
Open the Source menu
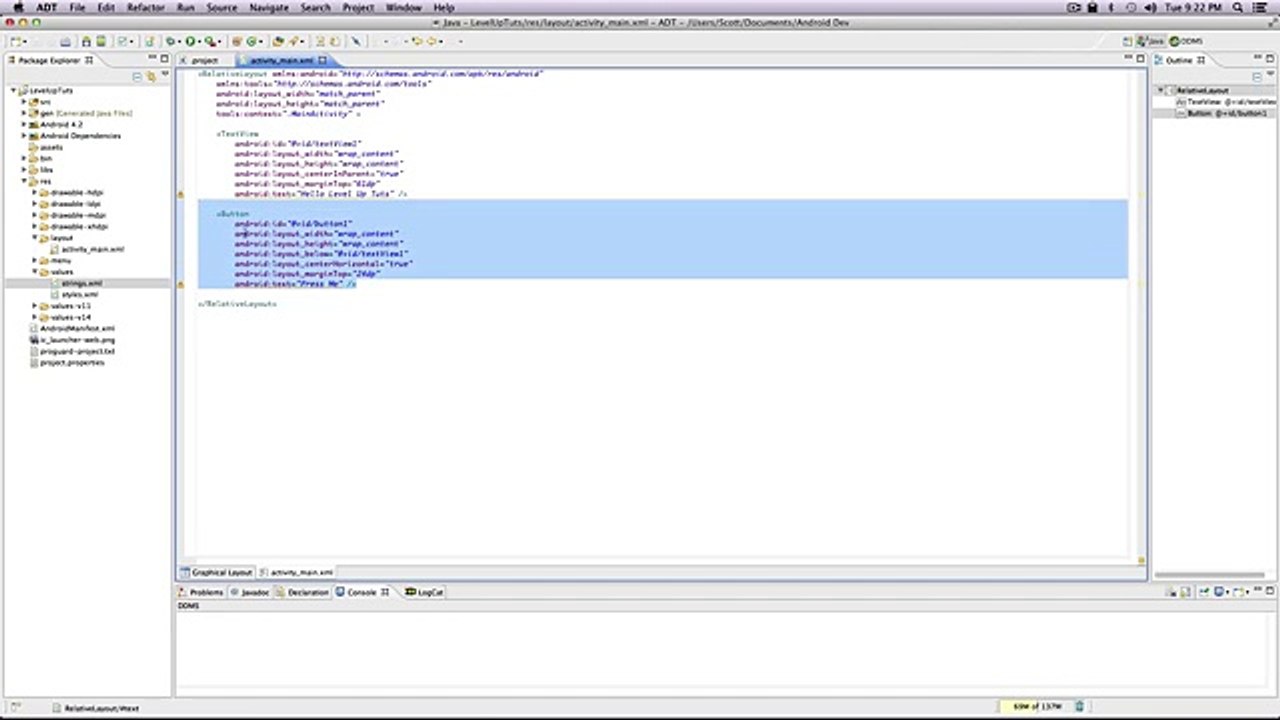click(221, 7)
